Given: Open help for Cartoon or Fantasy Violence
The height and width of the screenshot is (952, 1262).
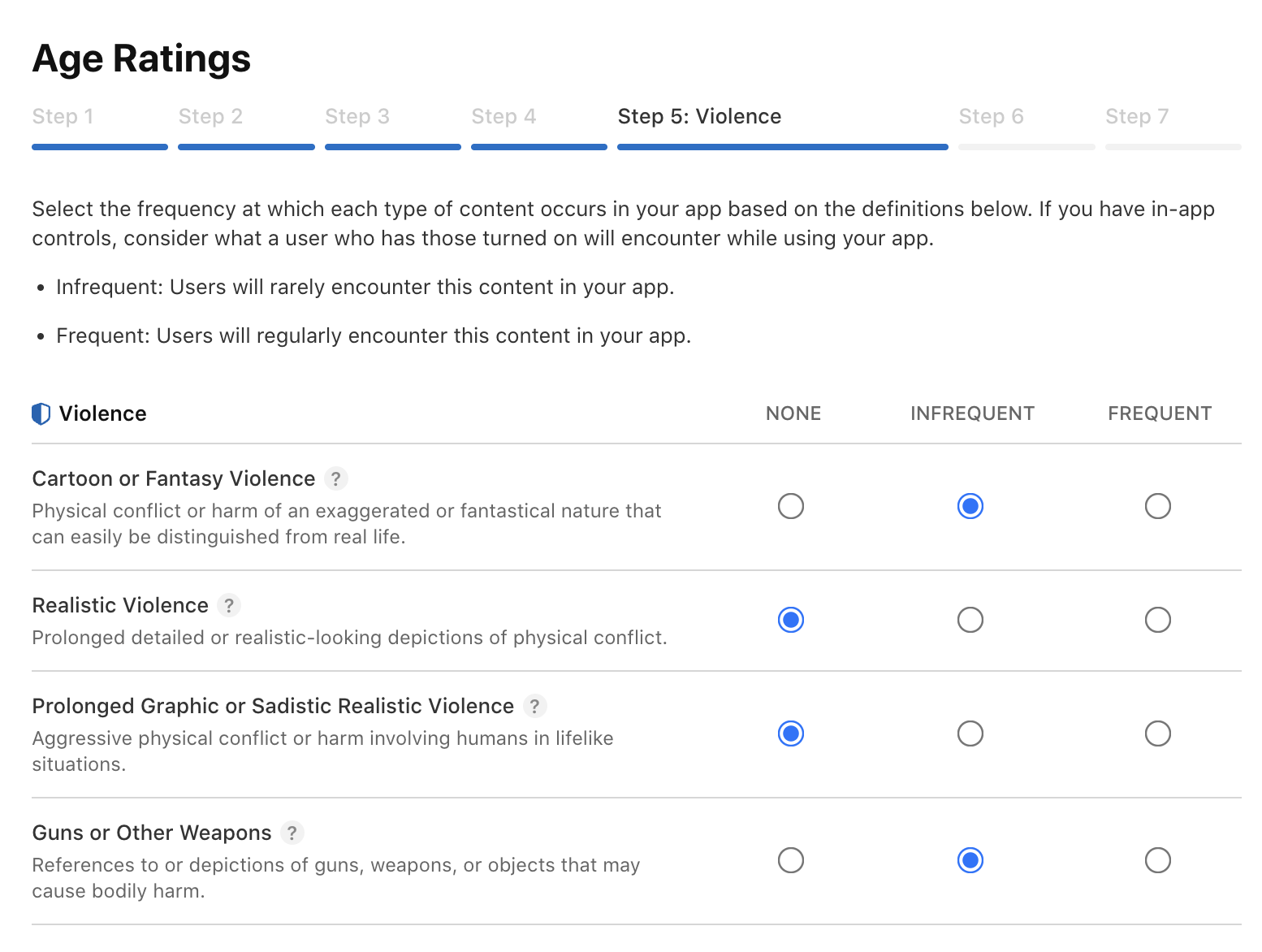Looking at the screenshot, I should 336,478.
